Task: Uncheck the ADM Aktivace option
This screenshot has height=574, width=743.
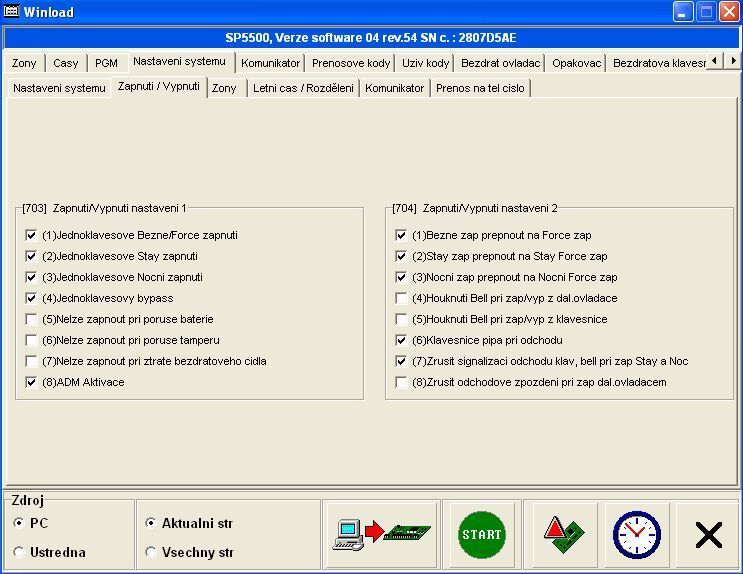Action: click(x=32, y=382)
